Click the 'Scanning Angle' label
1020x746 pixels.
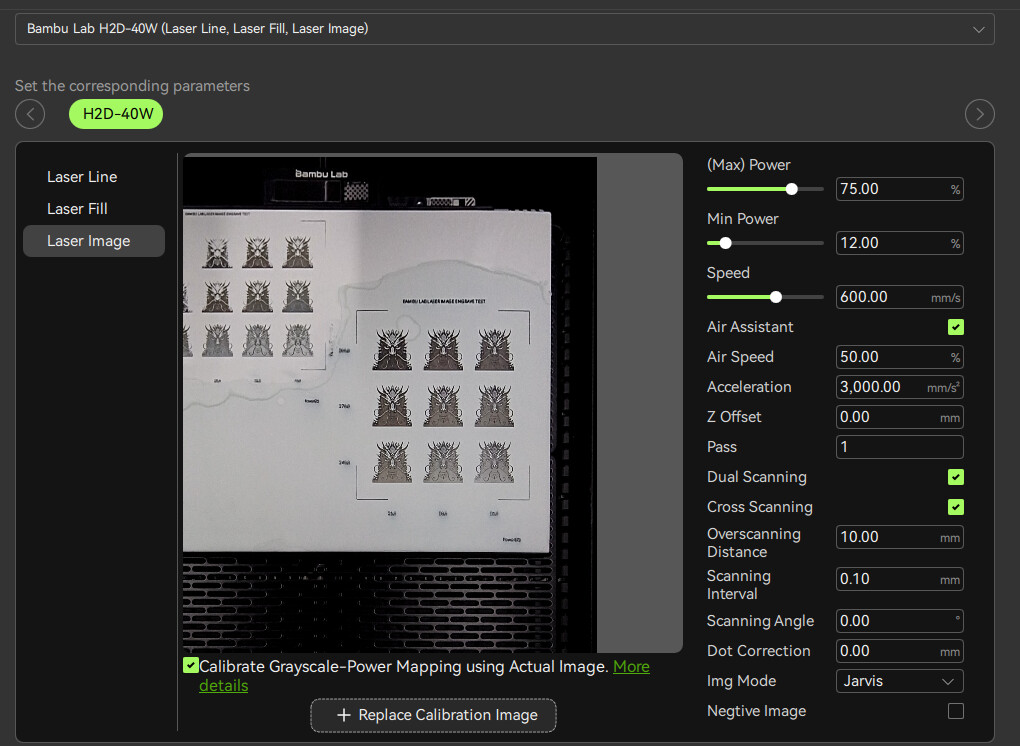pyautogui.click(x=760, y=621)
